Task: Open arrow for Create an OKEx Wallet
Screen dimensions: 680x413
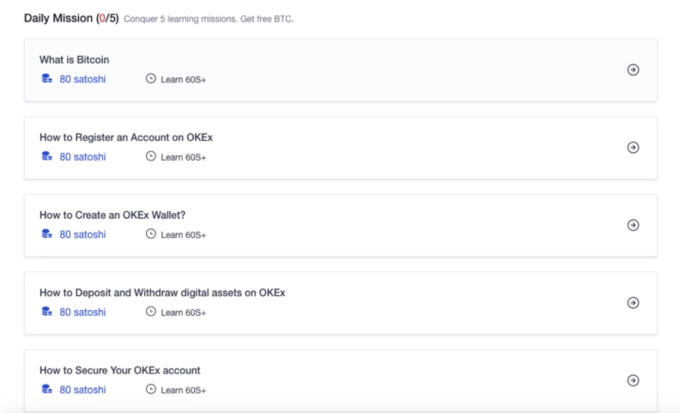Action: [x=633, y=225]
